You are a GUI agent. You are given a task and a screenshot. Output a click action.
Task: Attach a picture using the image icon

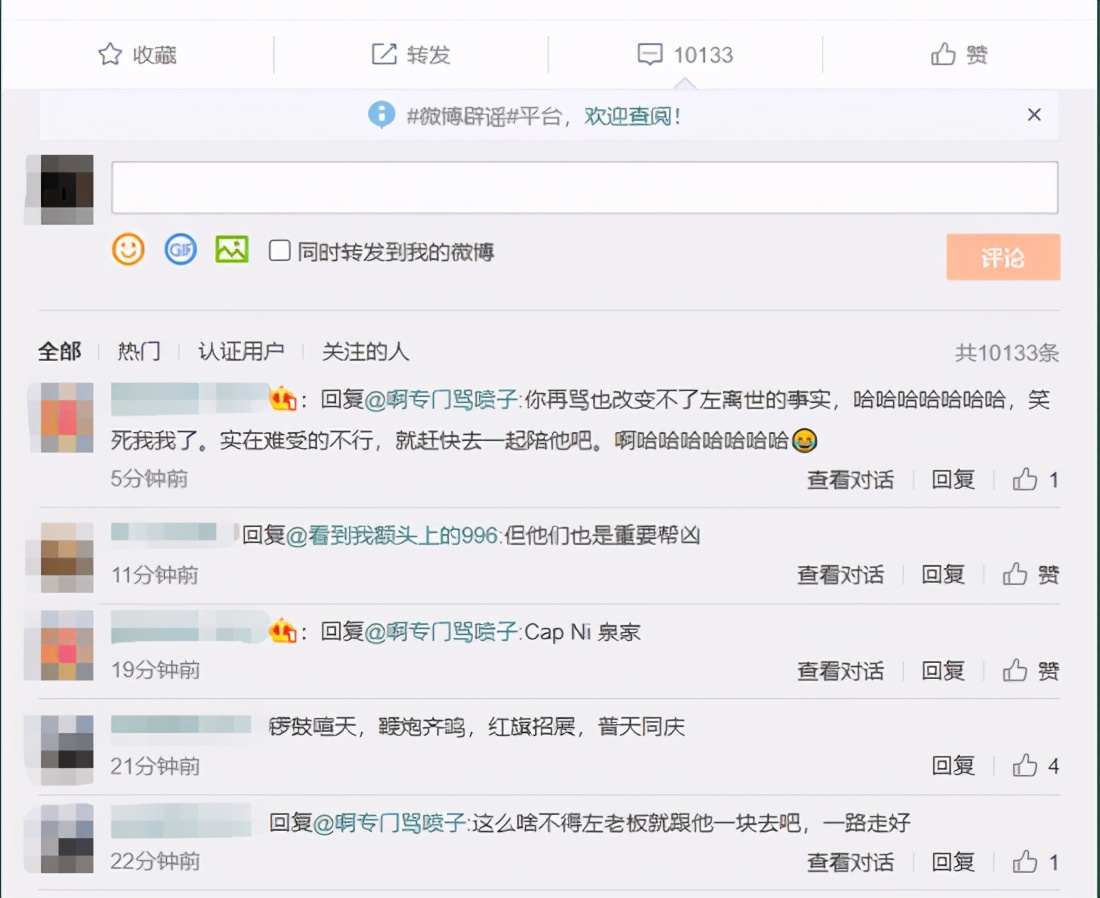pos(231,249)
